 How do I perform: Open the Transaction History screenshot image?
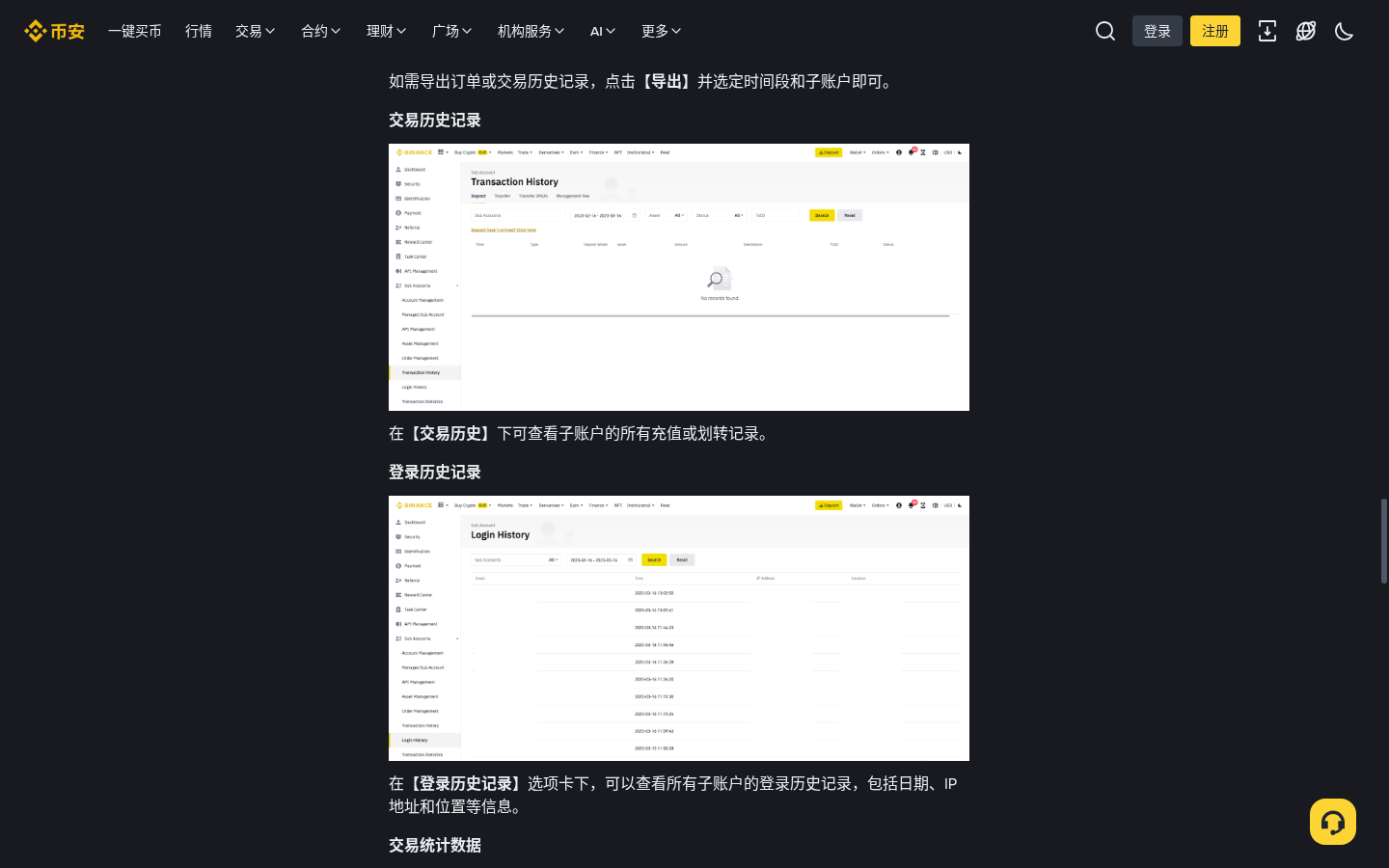click(679, 277)
